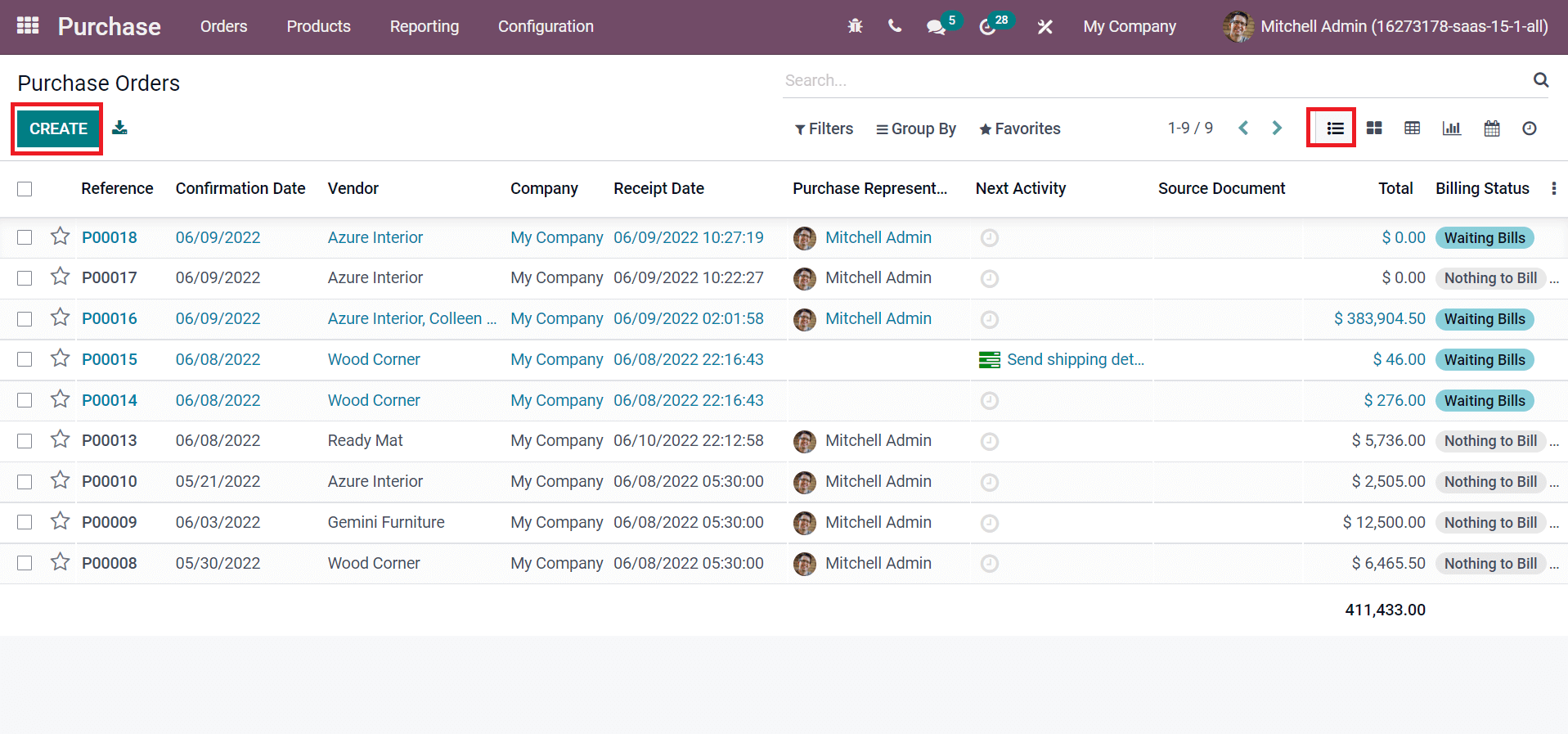Switch to Calendar view
The image size is (1568, 734).
1491,128
